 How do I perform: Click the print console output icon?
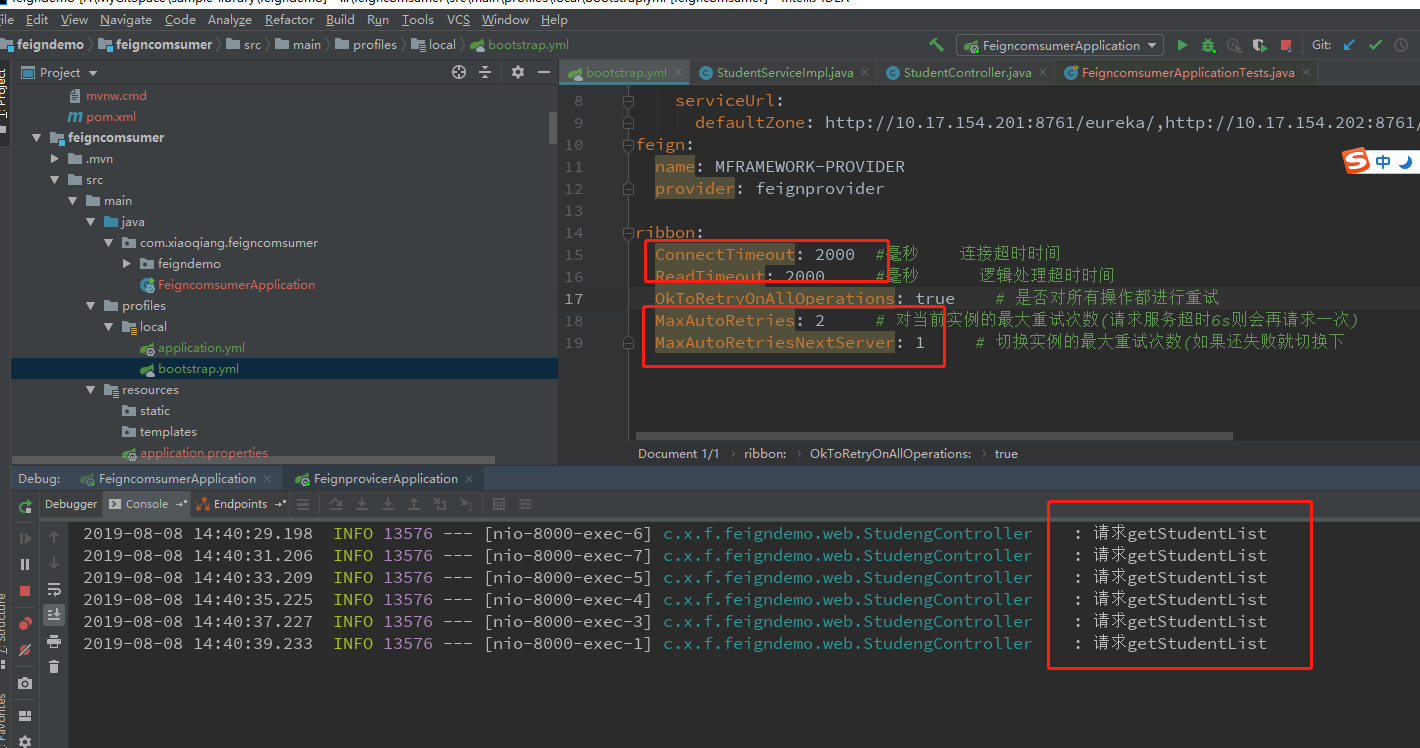[54, 641]
